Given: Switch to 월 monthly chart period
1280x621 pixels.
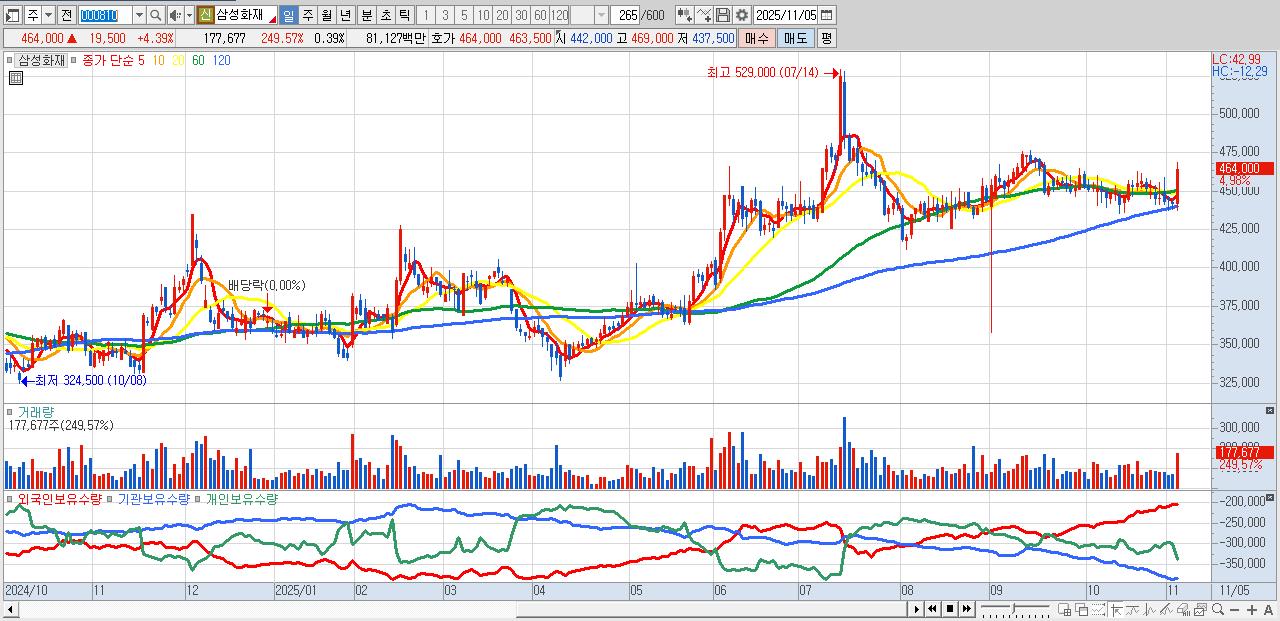Looking at the screenshot, I should pyautogui.click(x=326, y=15).
